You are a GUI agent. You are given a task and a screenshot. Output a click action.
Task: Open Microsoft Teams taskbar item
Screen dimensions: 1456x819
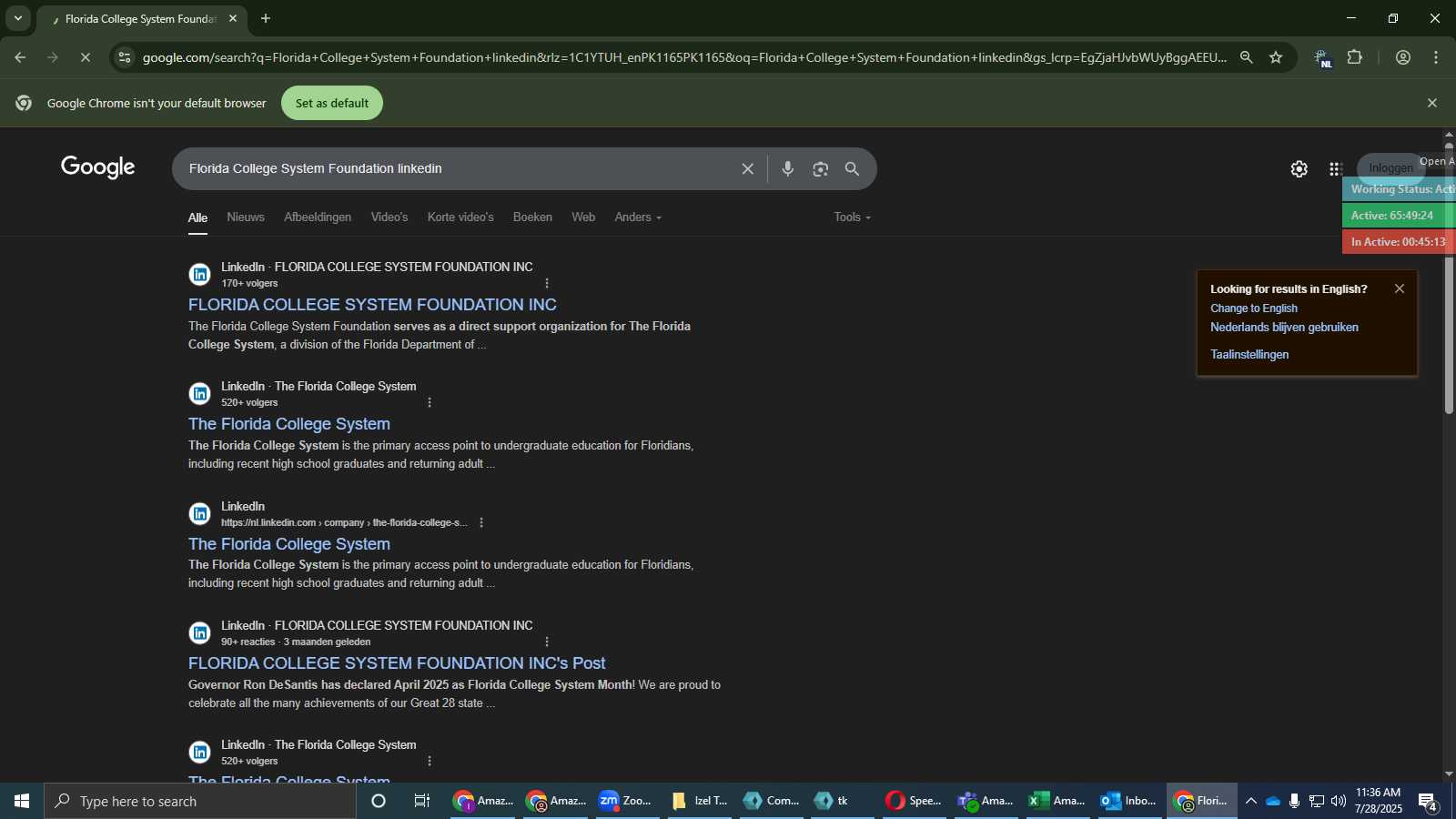986,801
